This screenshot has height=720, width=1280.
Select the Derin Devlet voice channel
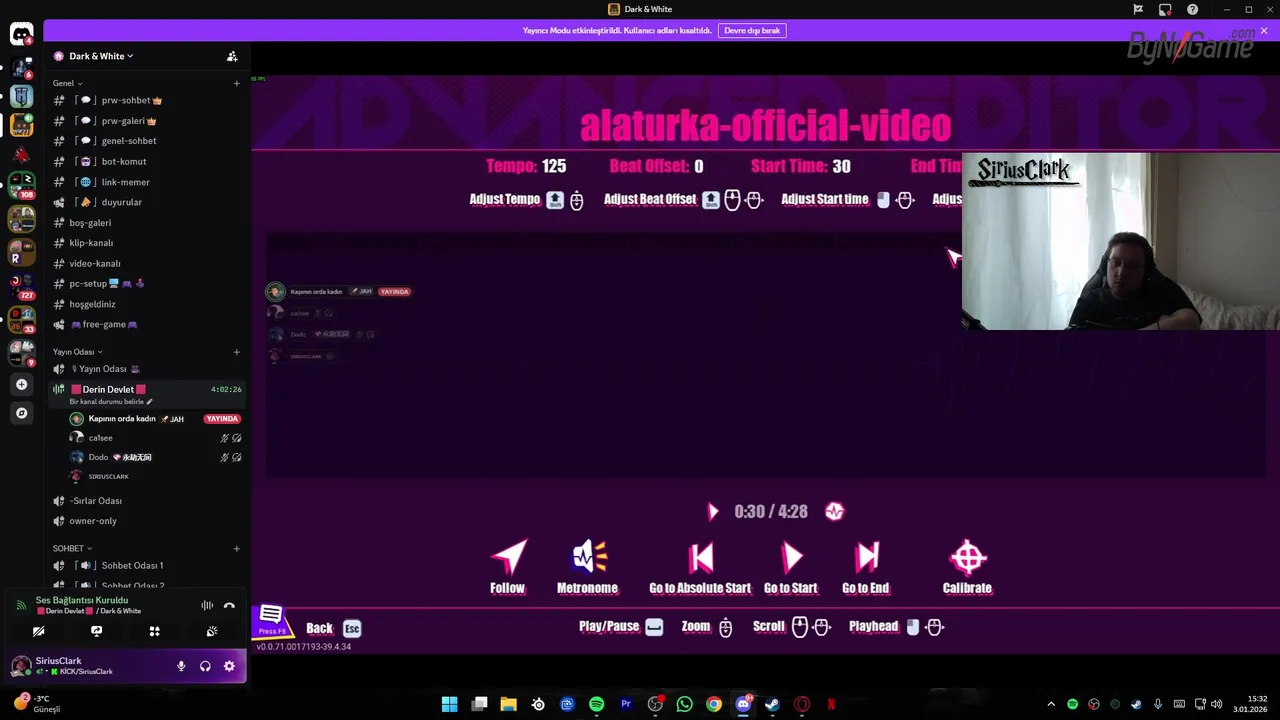coord(147,394)
